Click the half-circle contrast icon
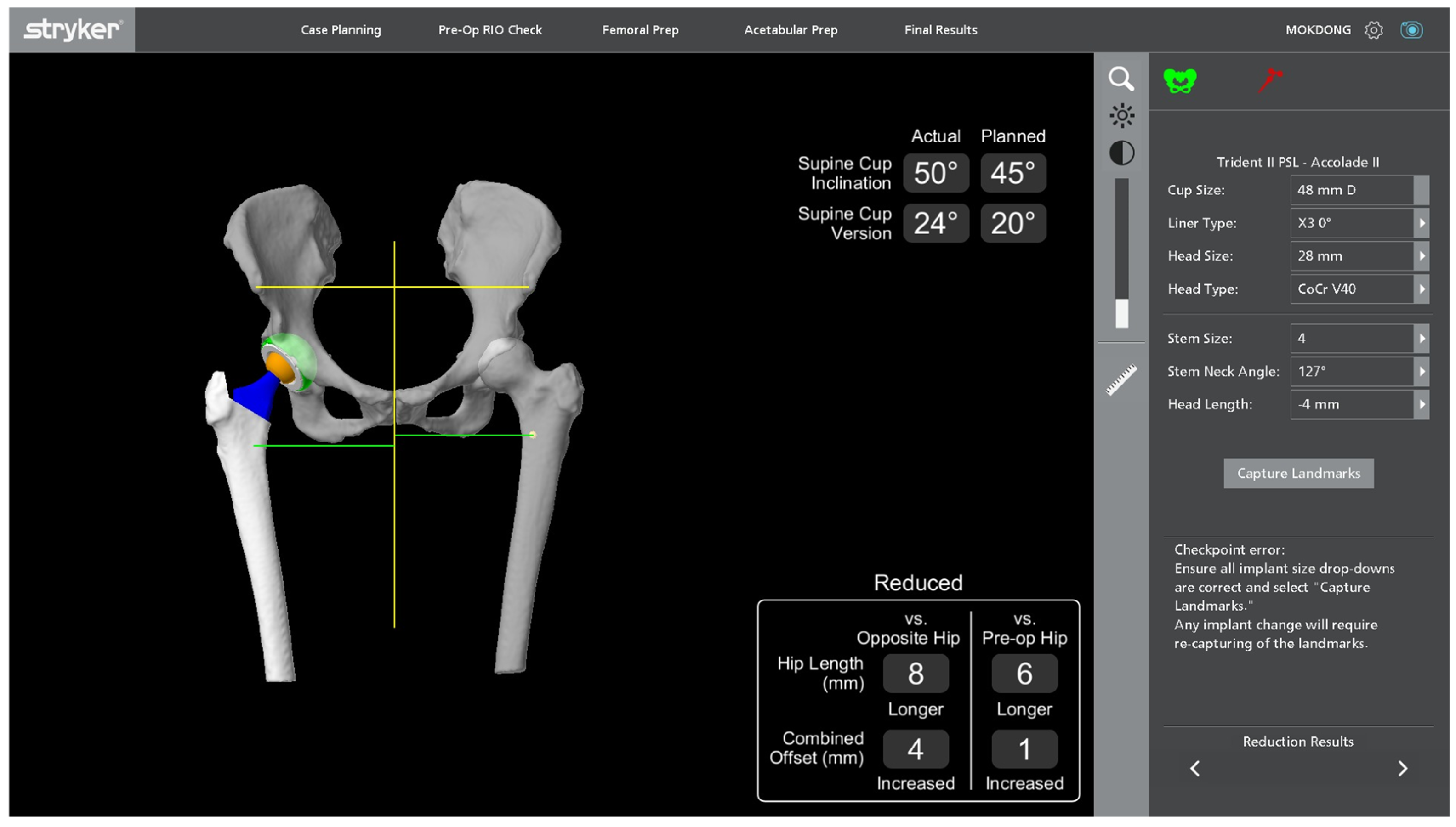The width and height of the screenshot is (1456, 827). pyautogui.click(x=1121, y=153)
